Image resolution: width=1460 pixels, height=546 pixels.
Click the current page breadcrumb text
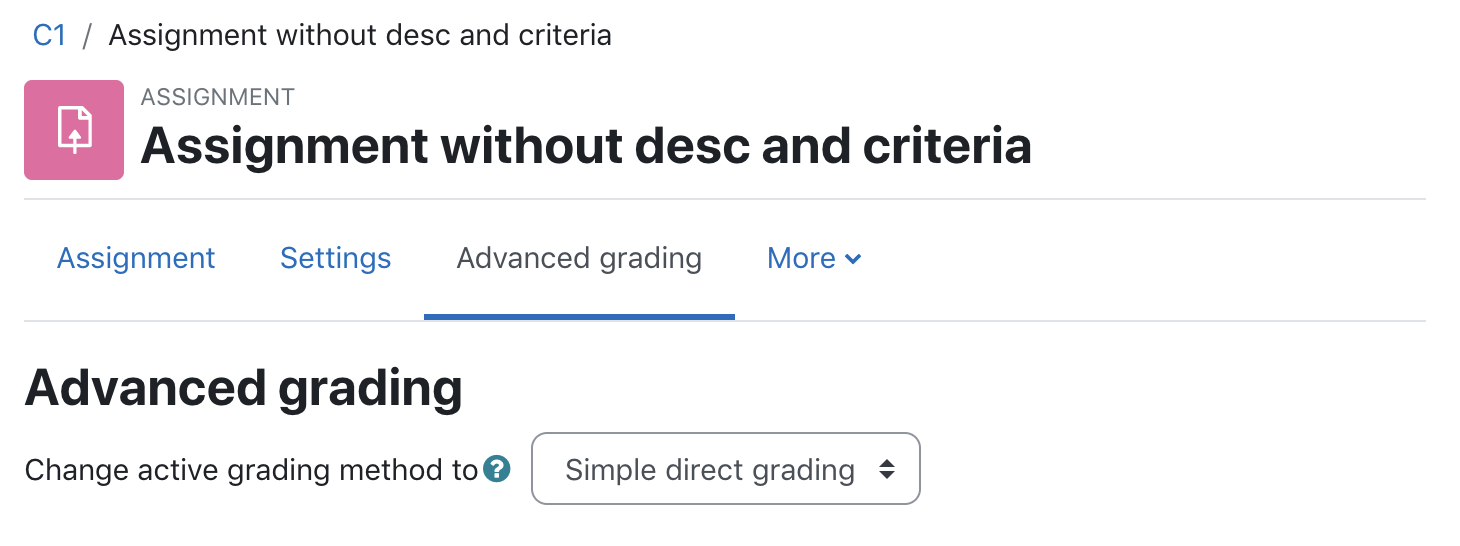tap(360, 36)
